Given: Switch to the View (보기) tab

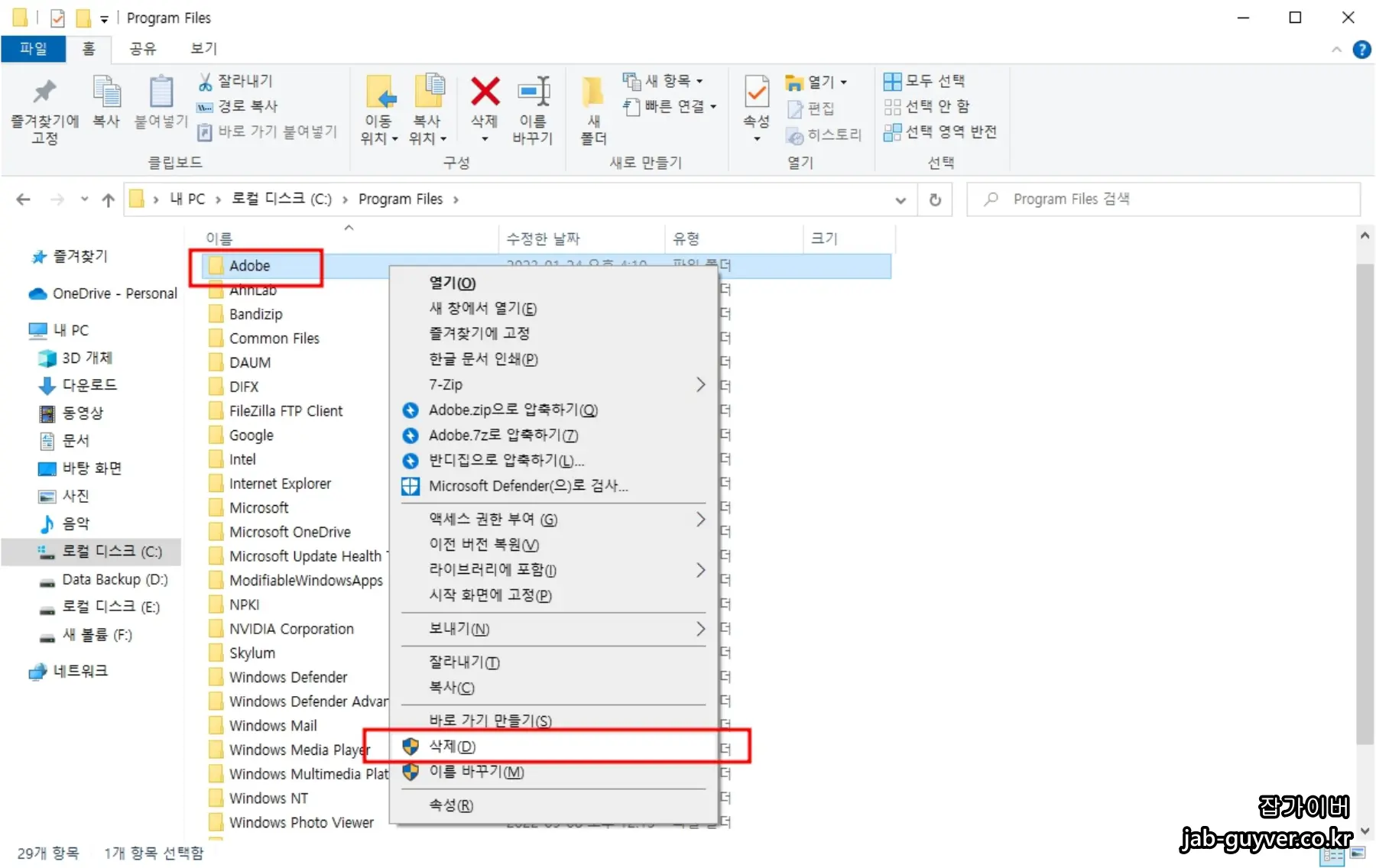Looking at the screenshot, I should point(203,48).
